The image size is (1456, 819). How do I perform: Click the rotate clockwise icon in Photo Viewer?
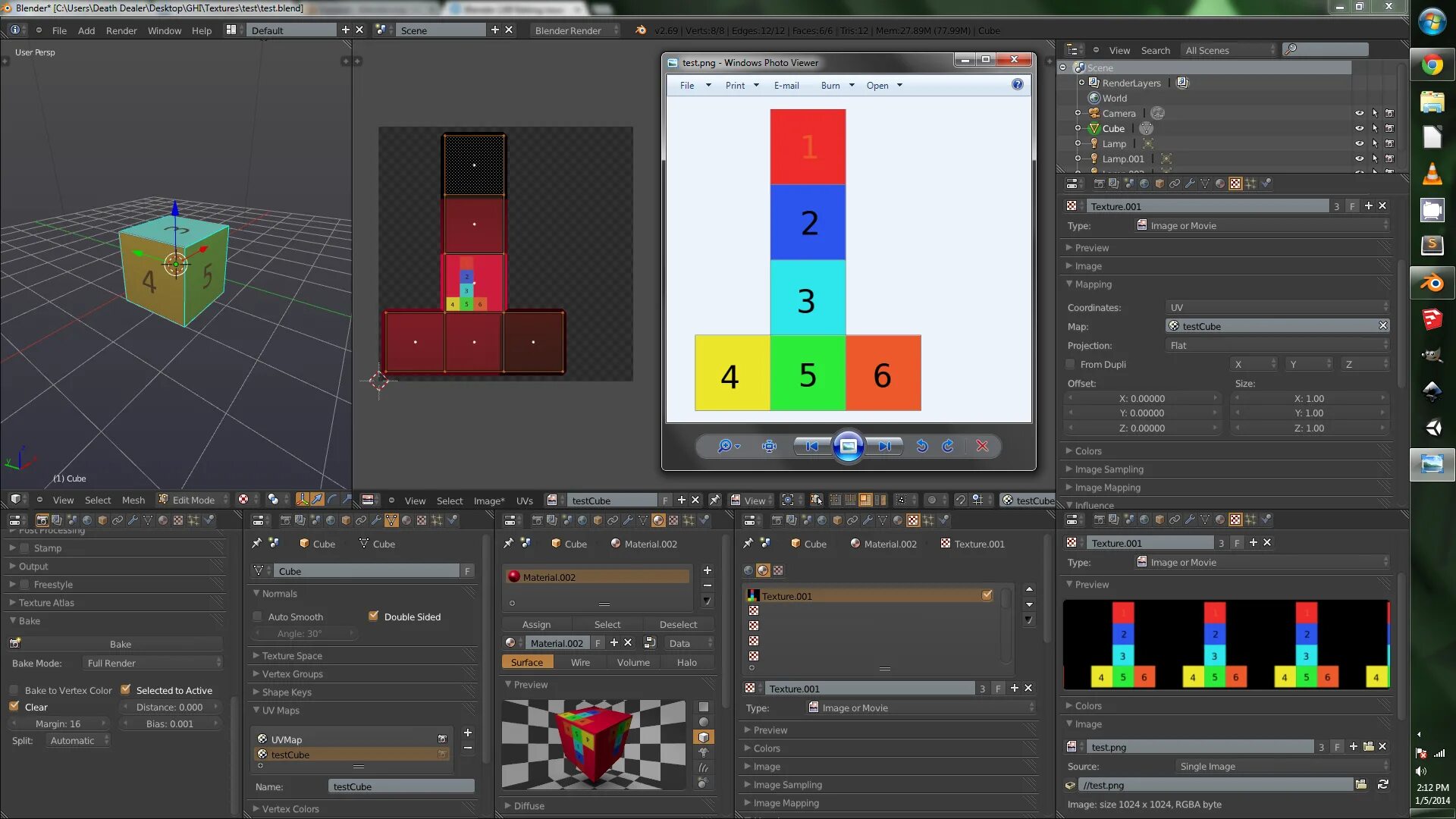(948, 446)
